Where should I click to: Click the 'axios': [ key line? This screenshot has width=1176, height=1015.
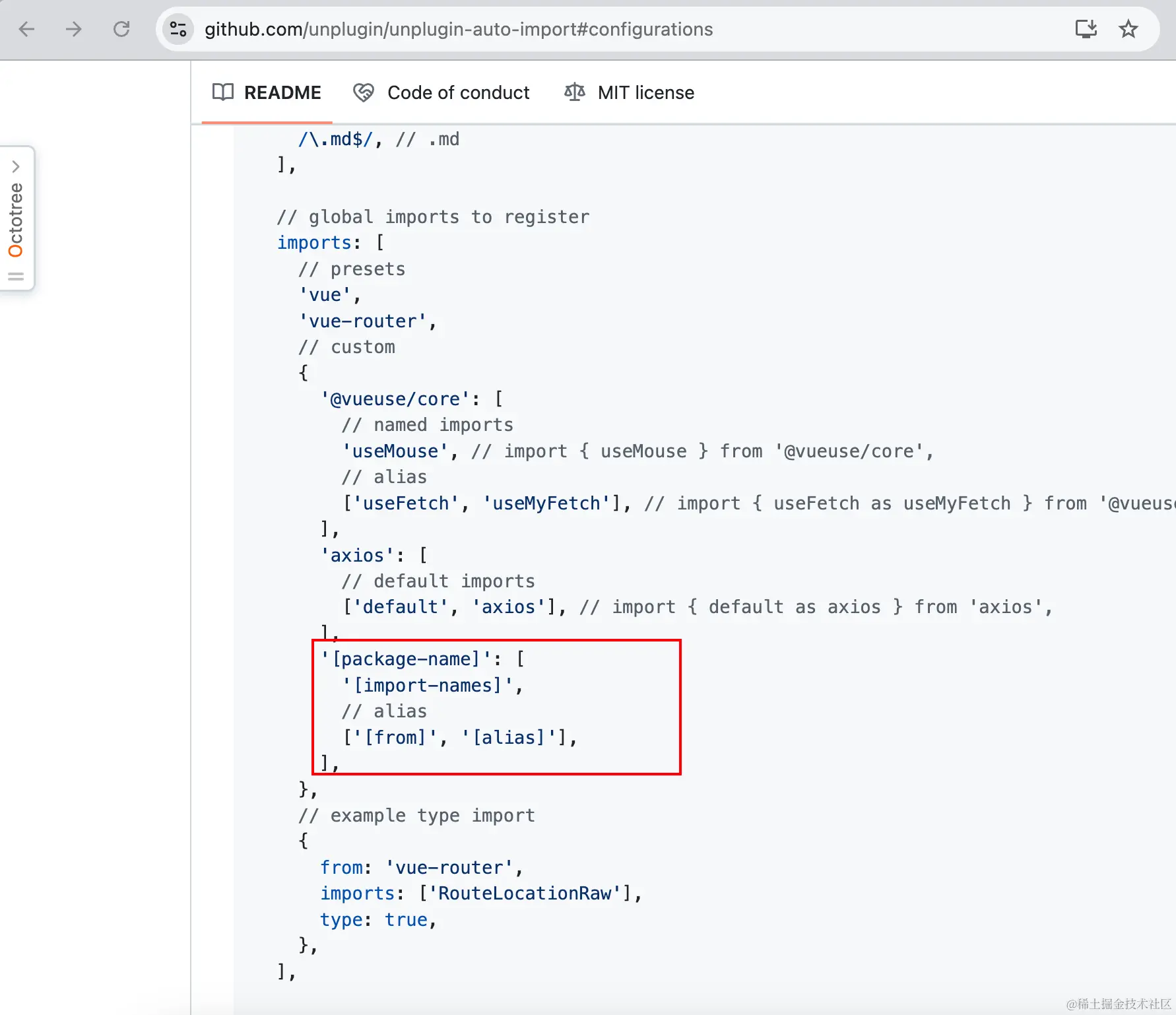(374, 556)
